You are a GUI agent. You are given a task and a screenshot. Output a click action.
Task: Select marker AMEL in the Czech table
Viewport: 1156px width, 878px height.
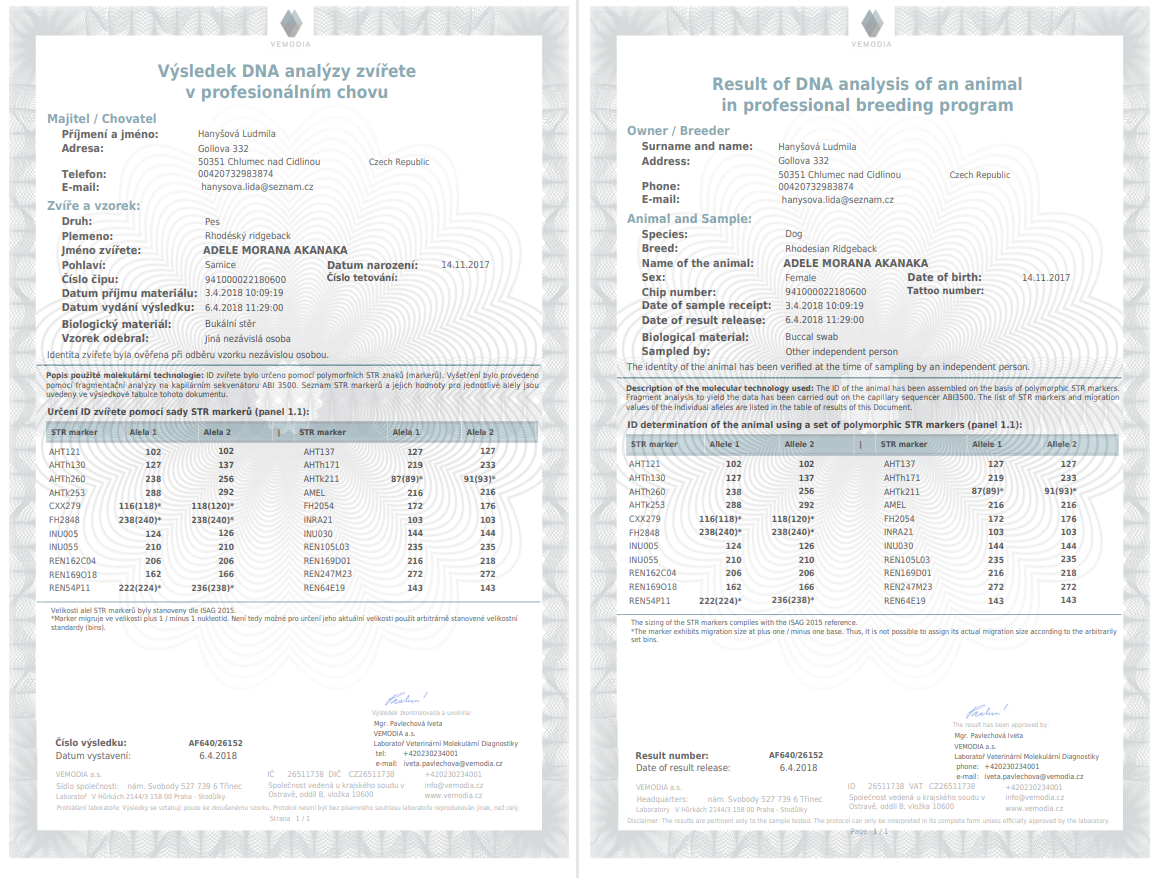(x=314, y=492)
